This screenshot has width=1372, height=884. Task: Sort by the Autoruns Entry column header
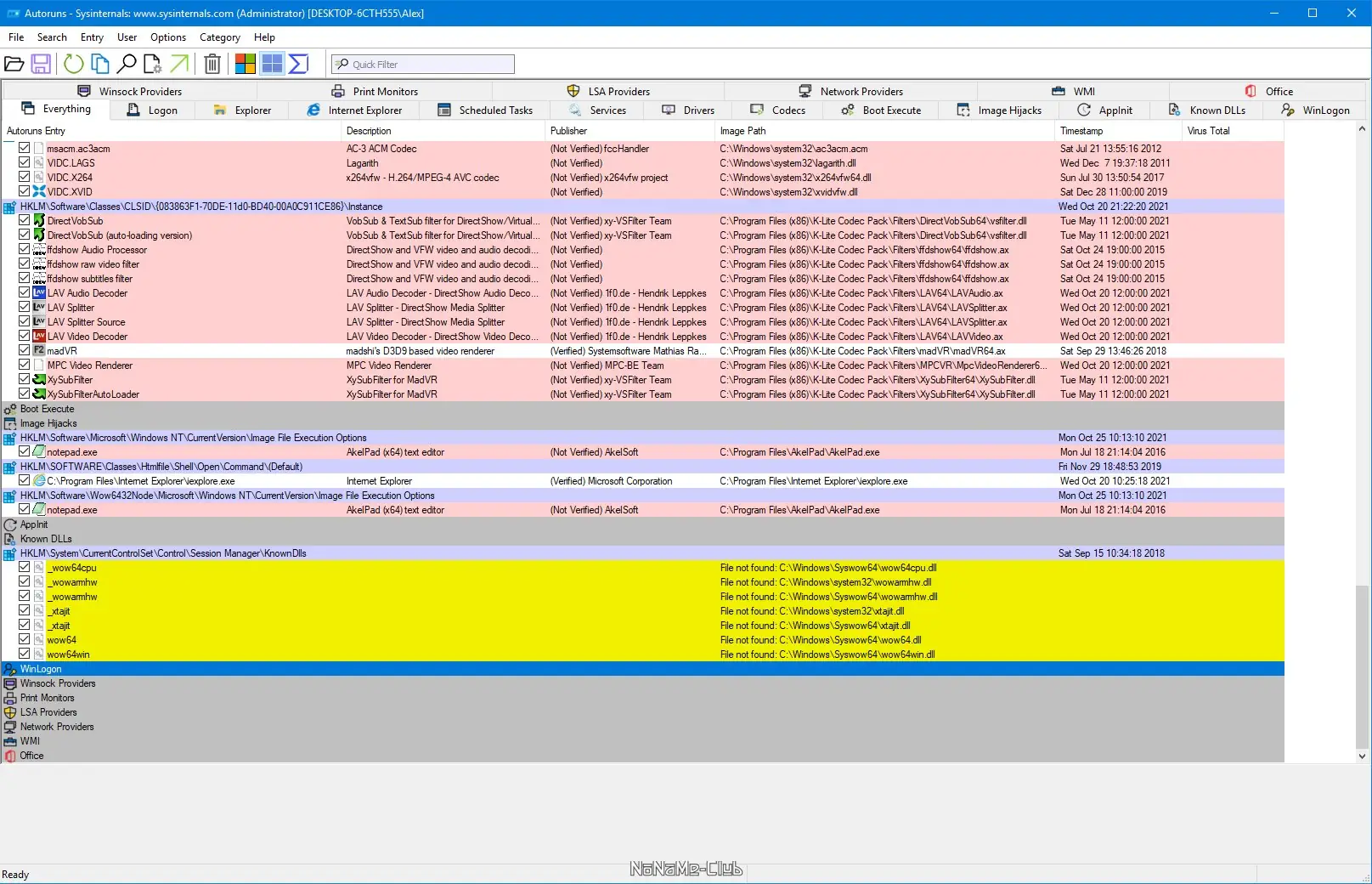[x=171, y=131]
